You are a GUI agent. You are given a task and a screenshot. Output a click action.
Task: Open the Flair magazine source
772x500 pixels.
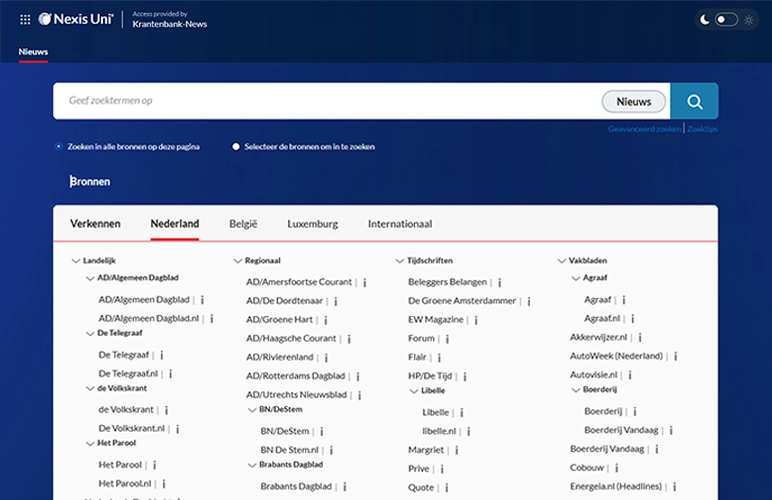[417, 357]
